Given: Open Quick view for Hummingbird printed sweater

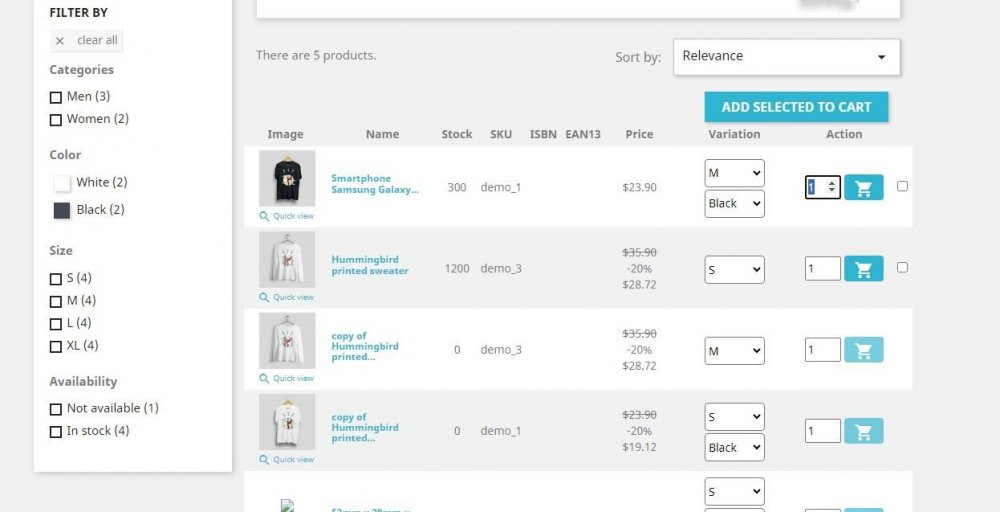Looking at the screenshot, I should point(287,297).
